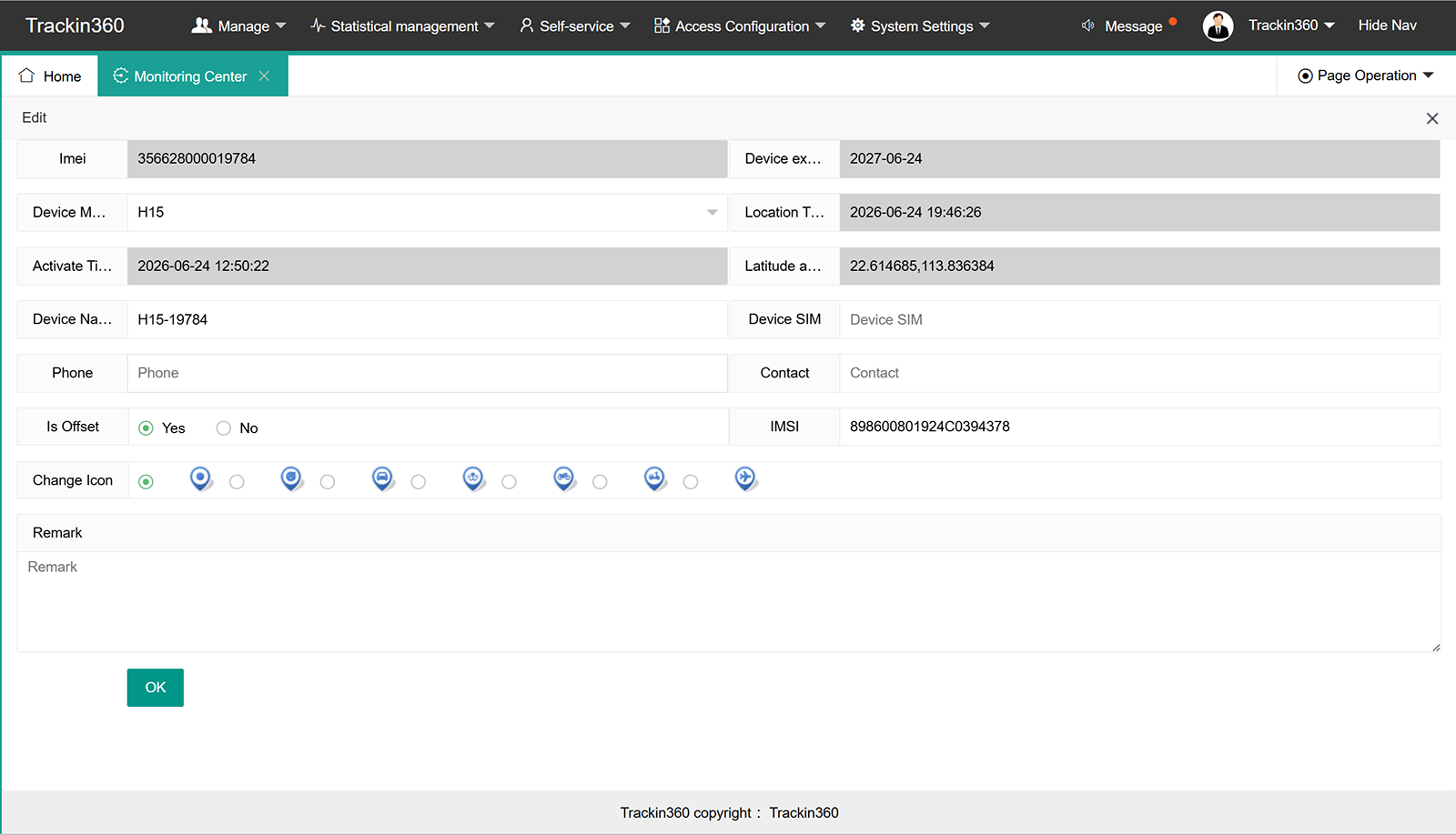
Task: Click the Manage users icon
Action: [x=201, y=25]
